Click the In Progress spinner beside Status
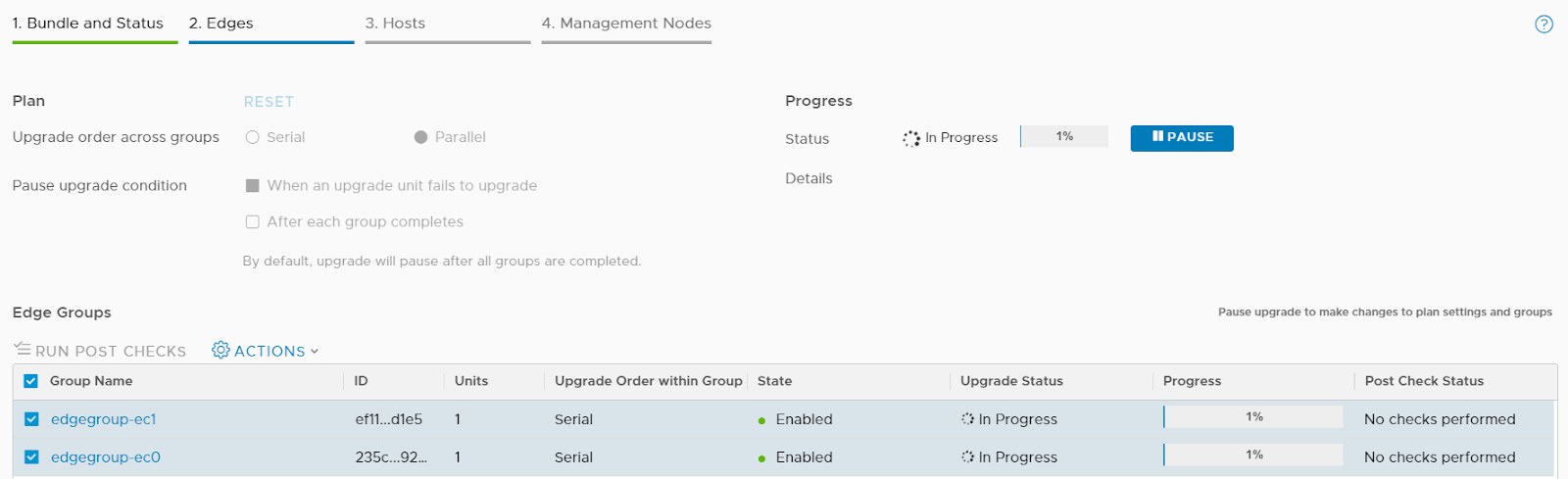The height and width of the screenshot is (479, 1568). pos(911,138)
